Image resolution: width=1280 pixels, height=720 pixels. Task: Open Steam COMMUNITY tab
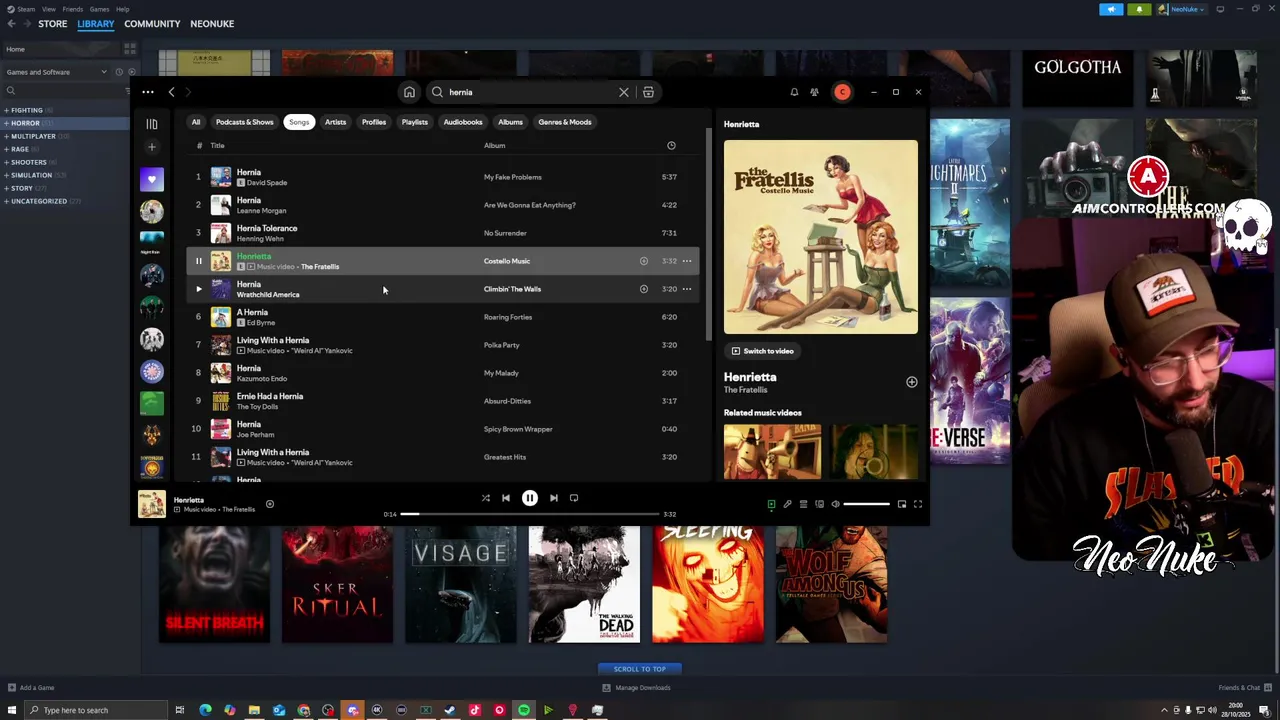point(152,24)
